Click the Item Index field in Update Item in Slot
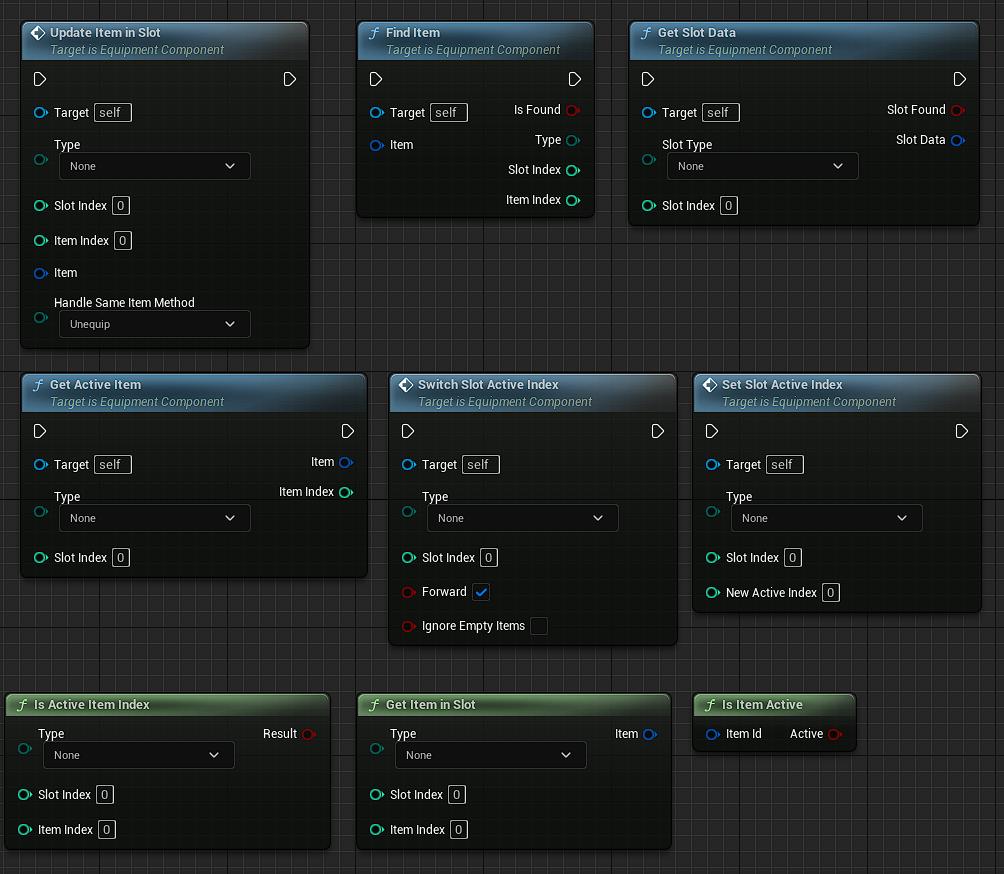The width and height of the screenshot is (1004, 874). [x=123, y=240]
